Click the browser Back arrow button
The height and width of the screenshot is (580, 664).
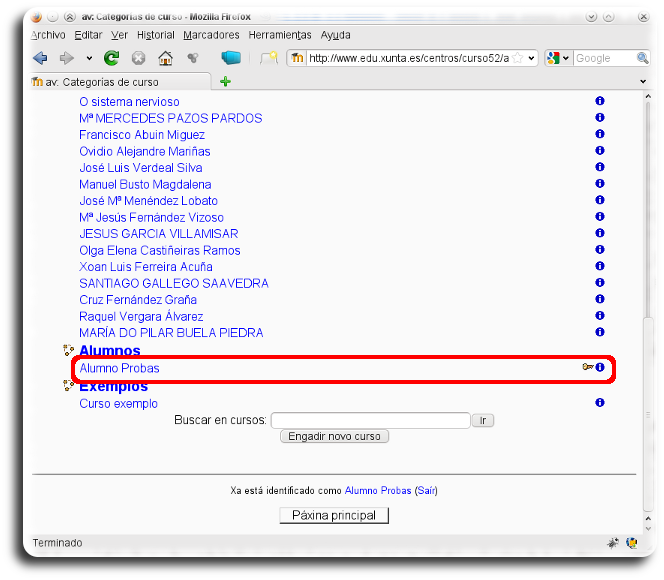coord(40,58)
